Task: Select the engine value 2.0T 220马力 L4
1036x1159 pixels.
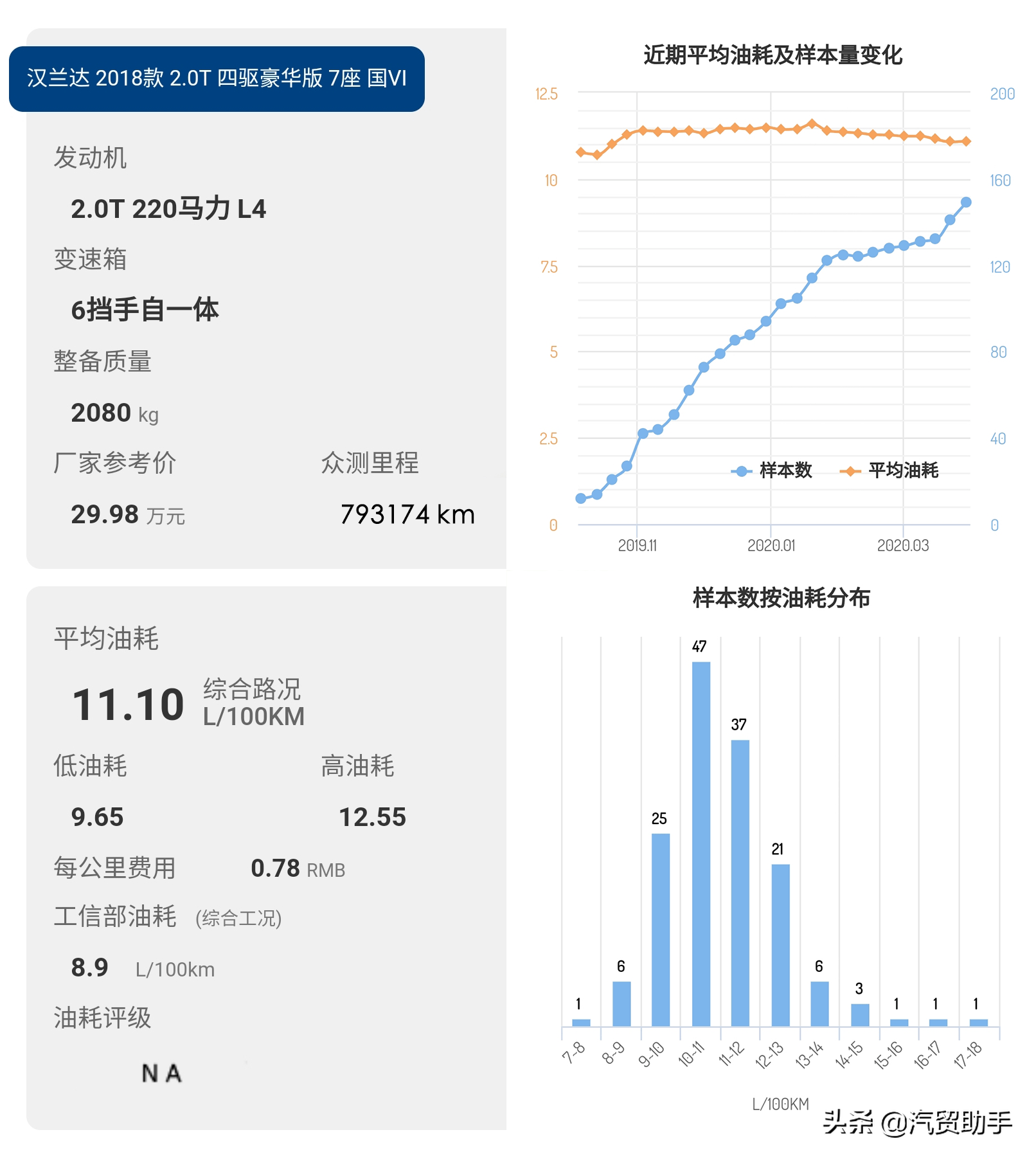Action: pos(168,209)
